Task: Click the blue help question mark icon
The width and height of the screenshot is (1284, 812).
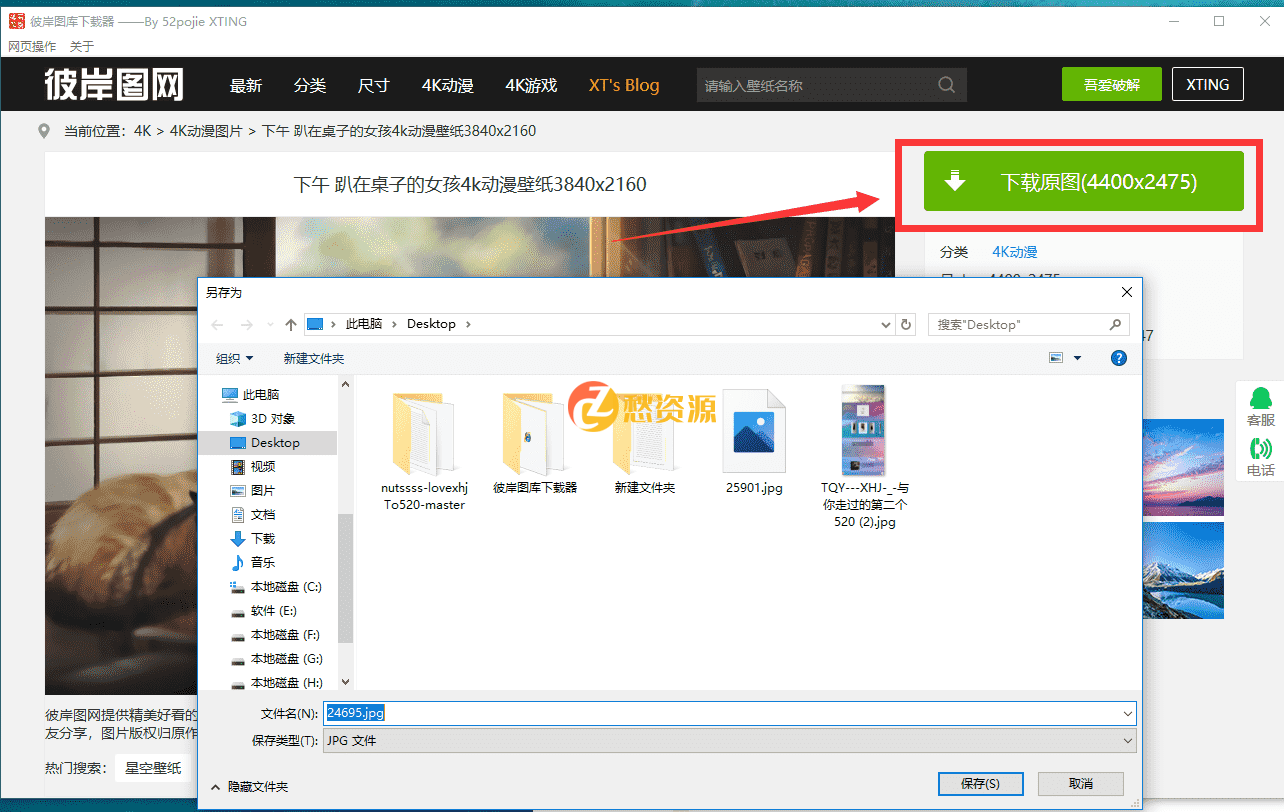Action: click(x=1118, y=357)
